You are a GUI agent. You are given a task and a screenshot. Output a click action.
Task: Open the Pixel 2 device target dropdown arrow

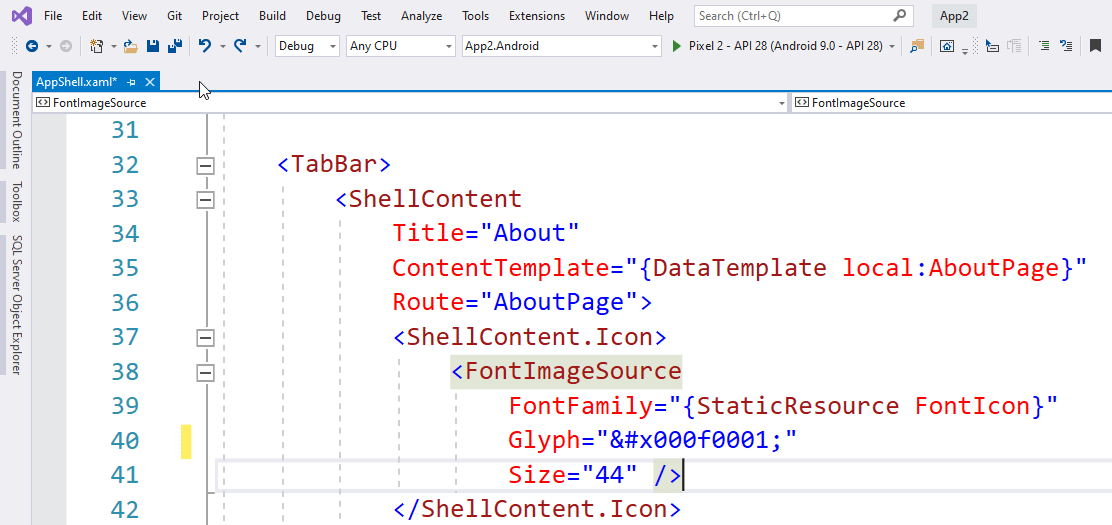891,47
